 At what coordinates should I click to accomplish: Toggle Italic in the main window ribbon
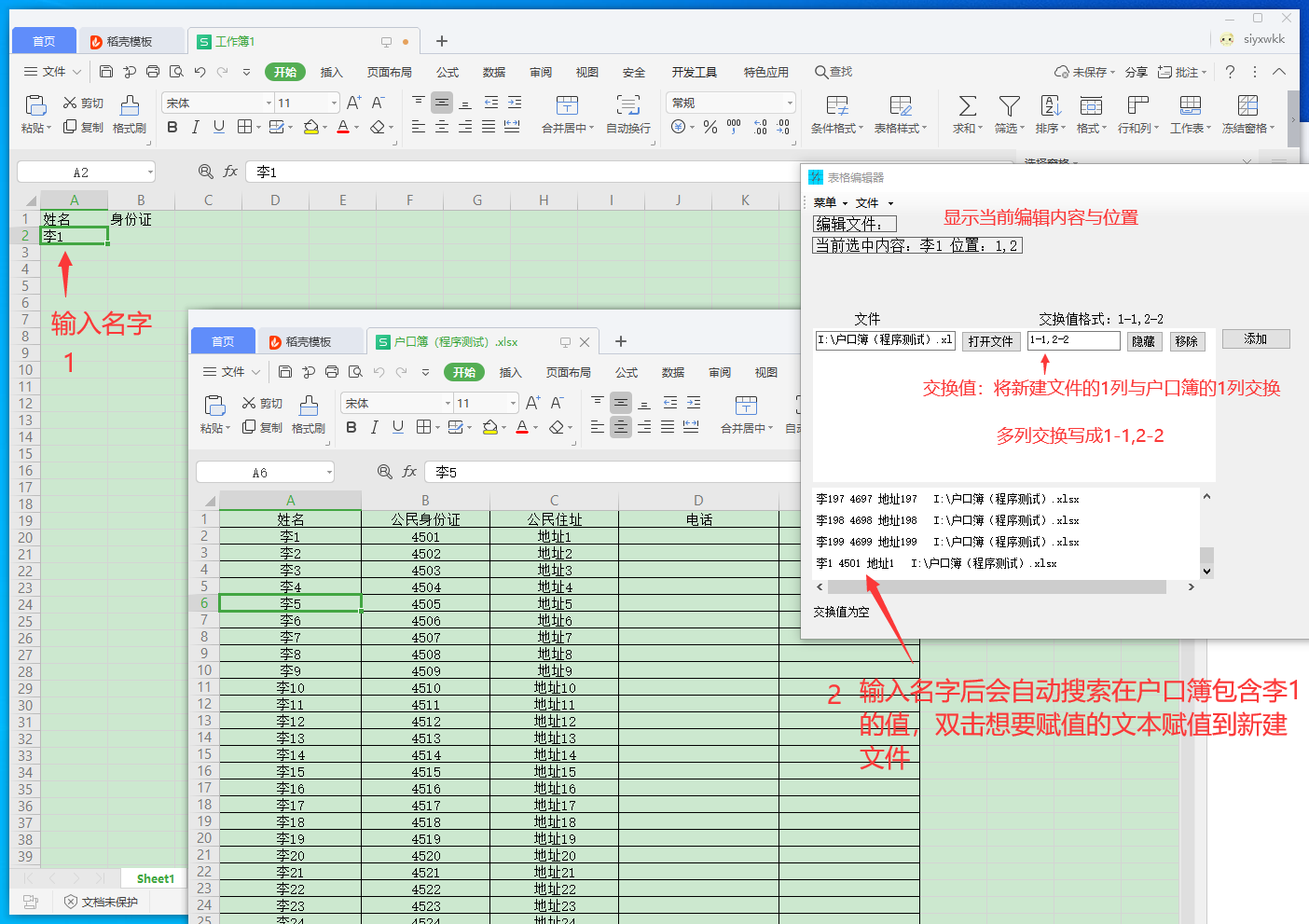click(x=195, y=127)
